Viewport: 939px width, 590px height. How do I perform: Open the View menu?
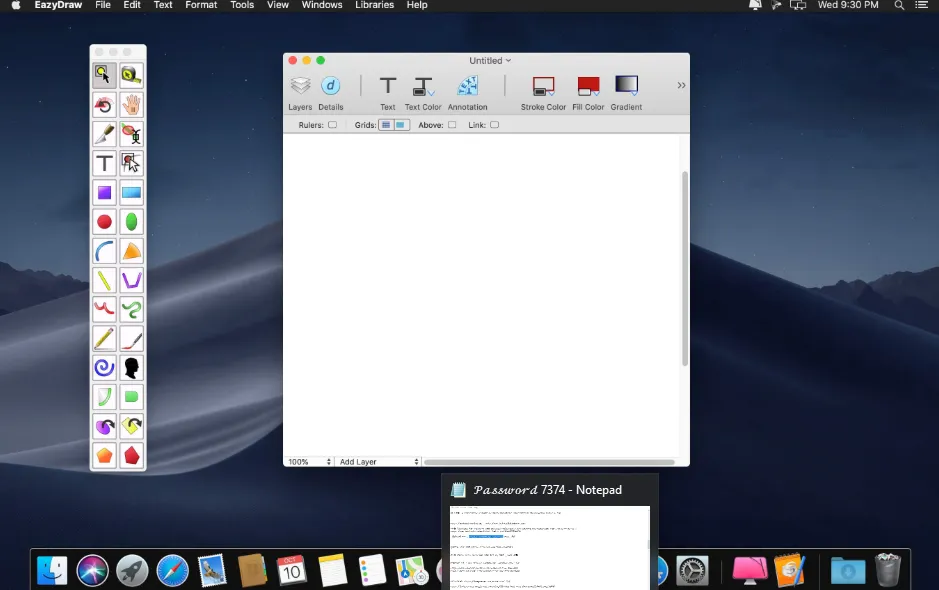coord(277,5)
